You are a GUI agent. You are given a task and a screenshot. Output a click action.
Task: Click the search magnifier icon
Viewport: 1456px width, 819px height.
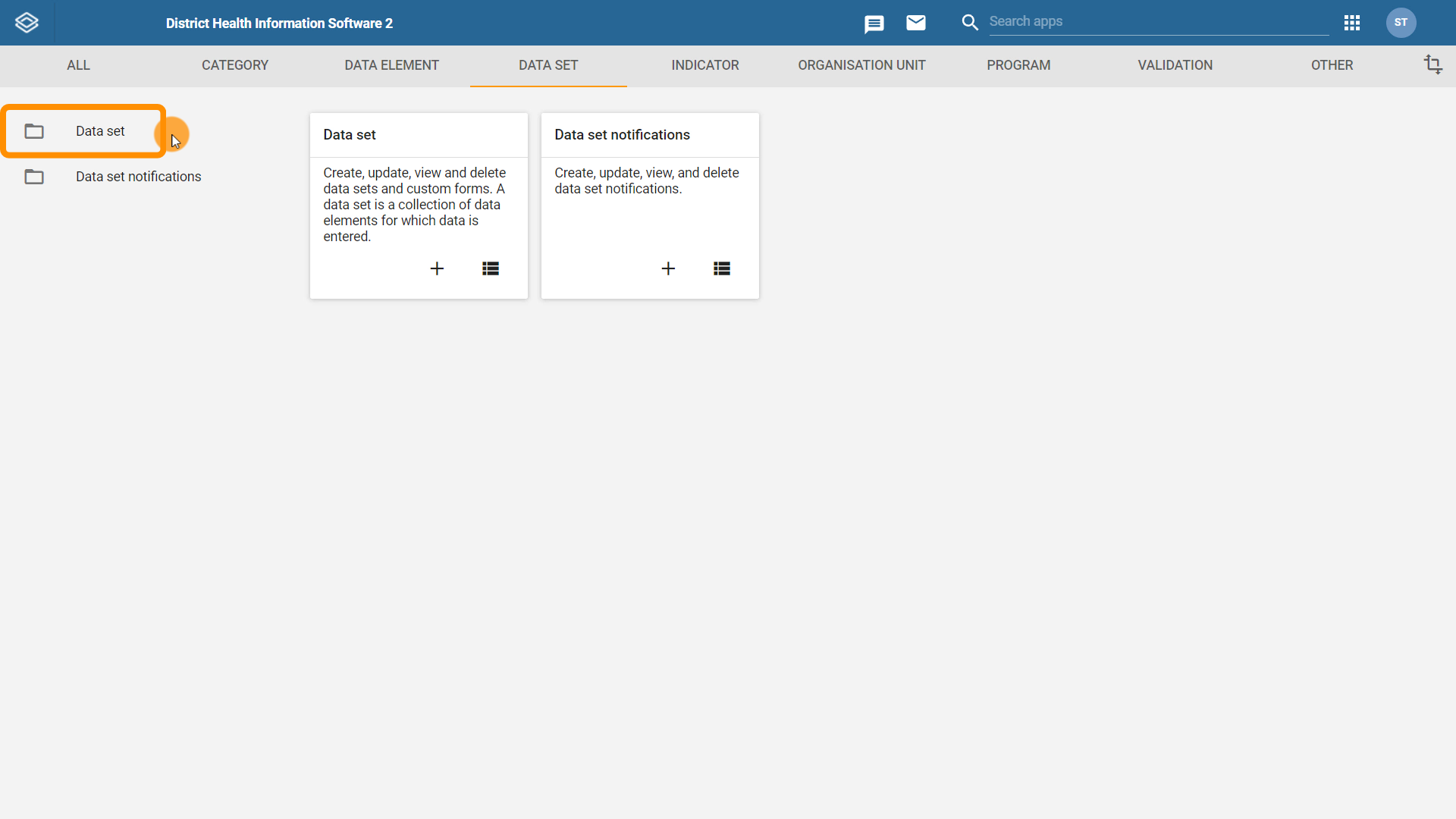click(x=970, y=23)
